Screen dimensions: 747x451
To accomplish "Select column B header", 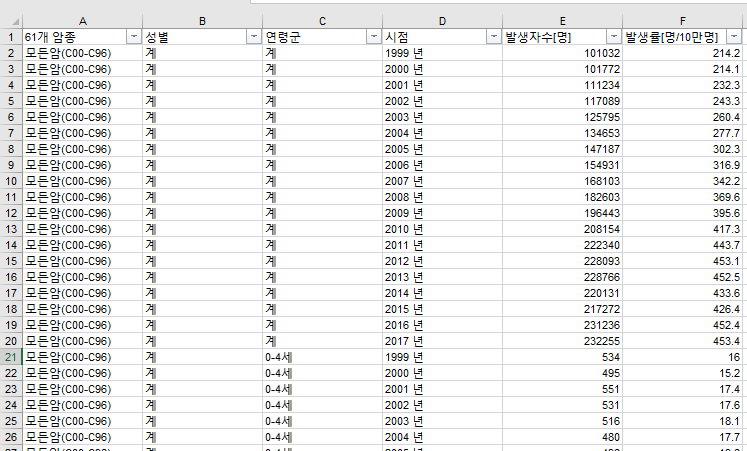I will (202, 21).
